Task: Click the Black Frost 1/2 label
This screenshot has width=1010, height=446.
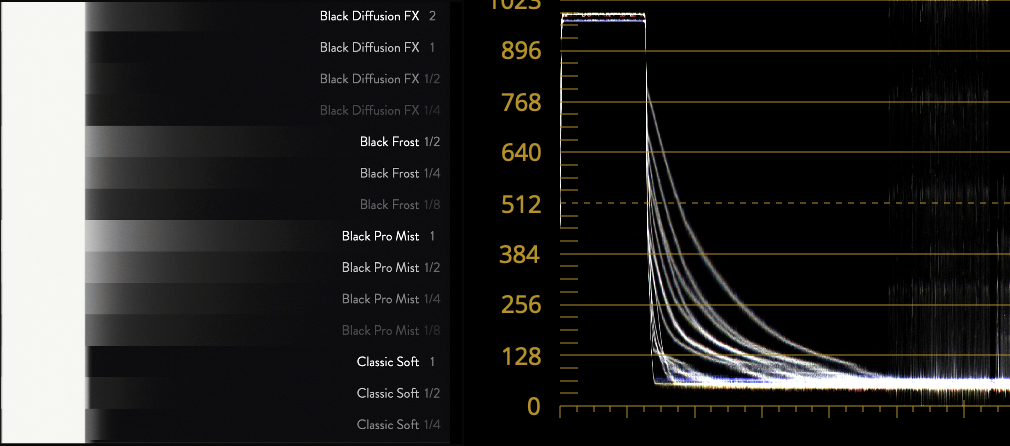Action: click(400, 142)
